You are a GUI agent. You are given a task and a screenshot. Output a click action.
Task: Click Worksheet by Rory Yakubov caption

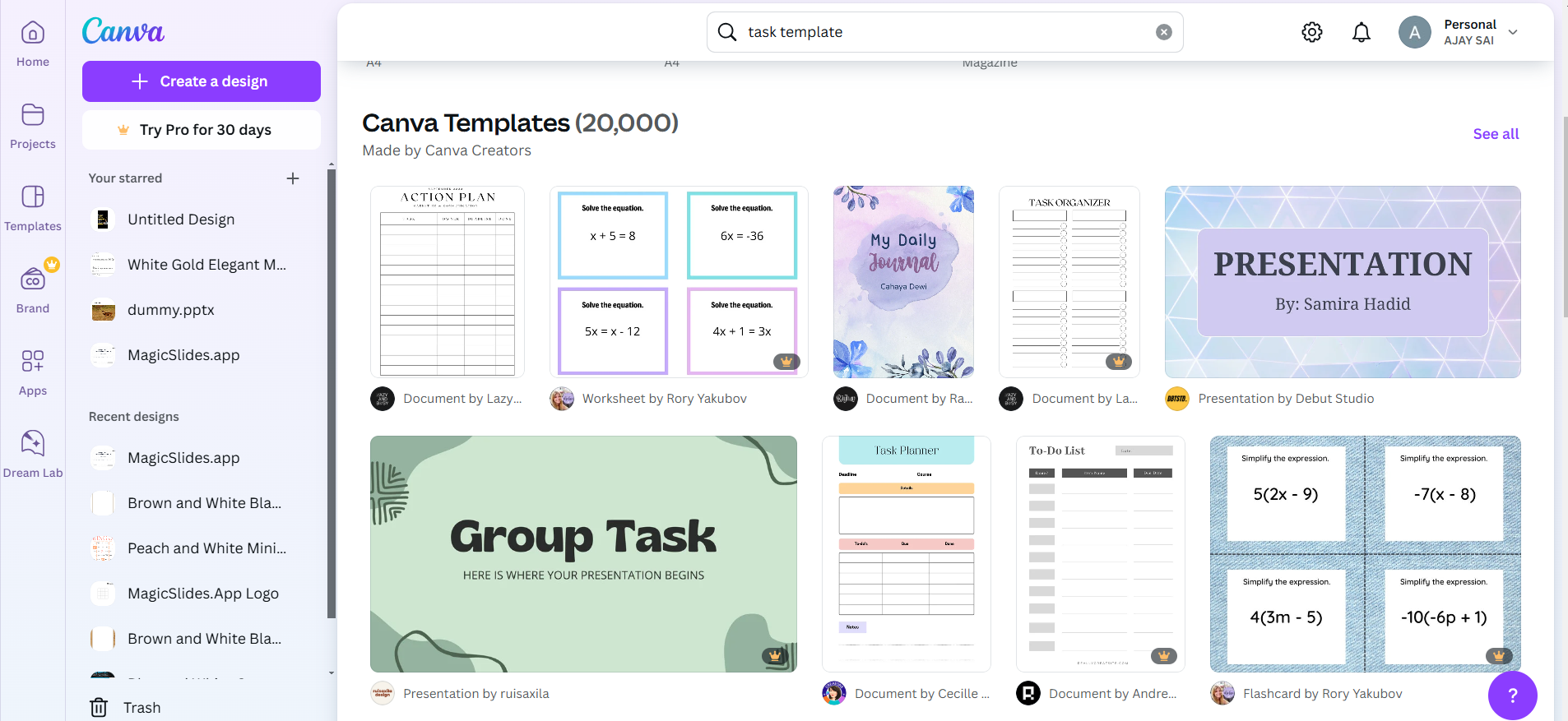coord(665,399)
